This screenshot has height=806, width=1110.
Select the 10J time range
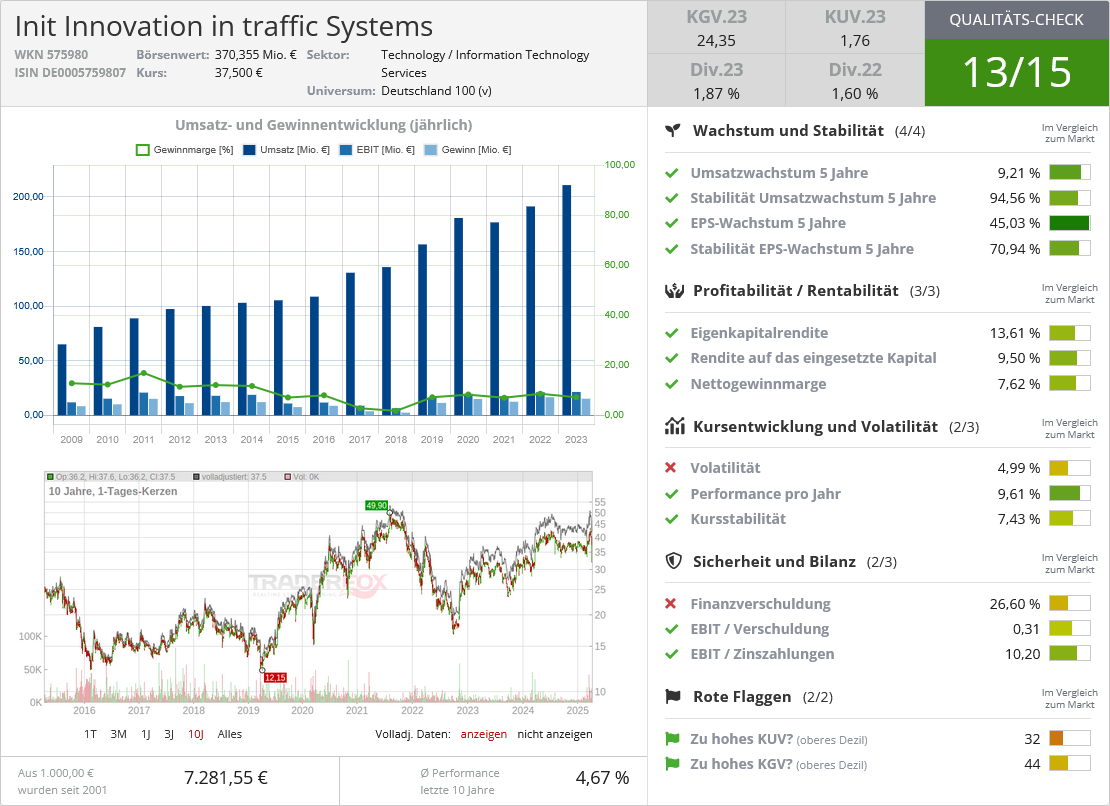pos(195,734)
